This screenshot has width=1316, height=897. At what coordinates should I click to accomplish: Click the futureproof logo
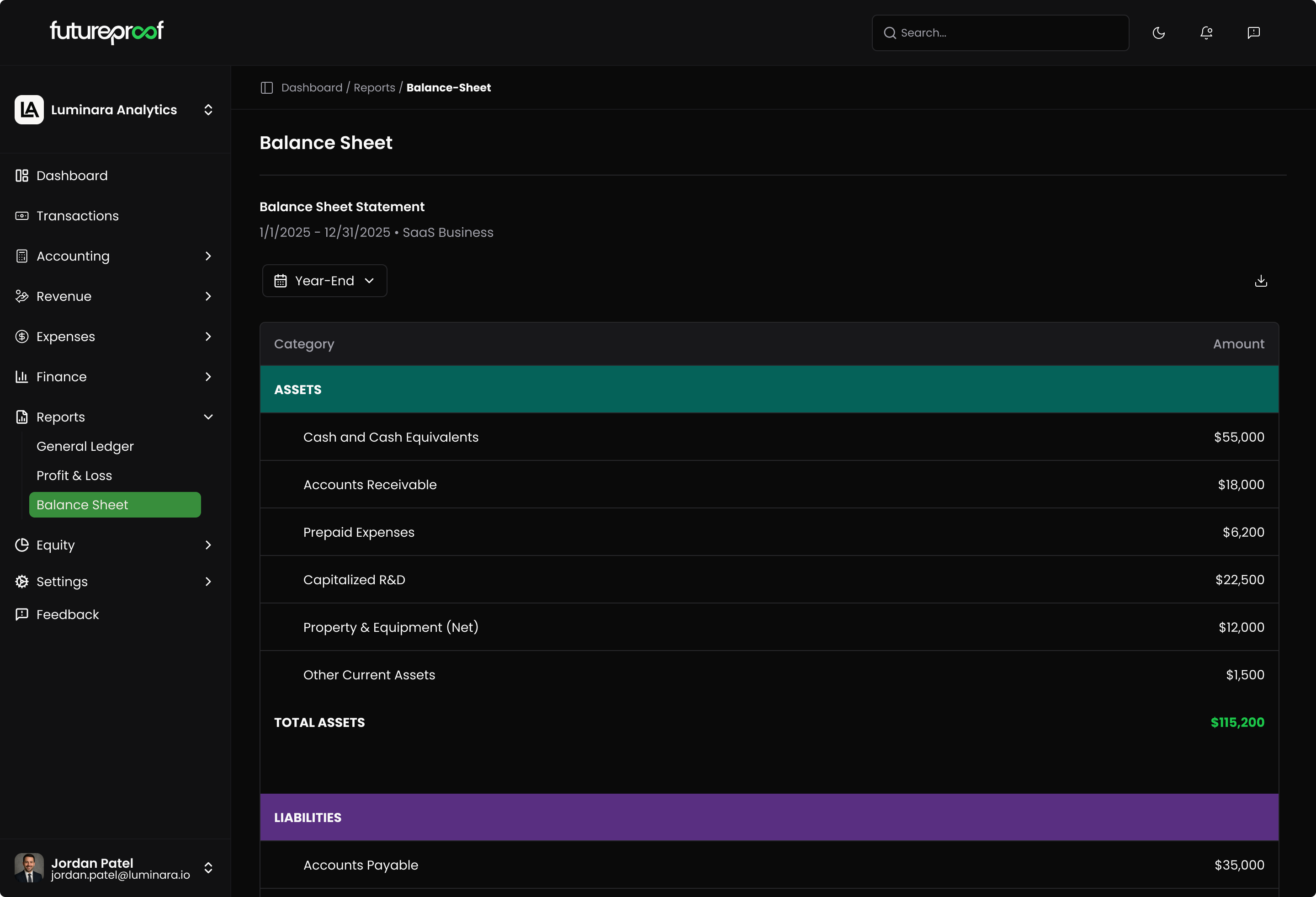[x=106, y=32]
